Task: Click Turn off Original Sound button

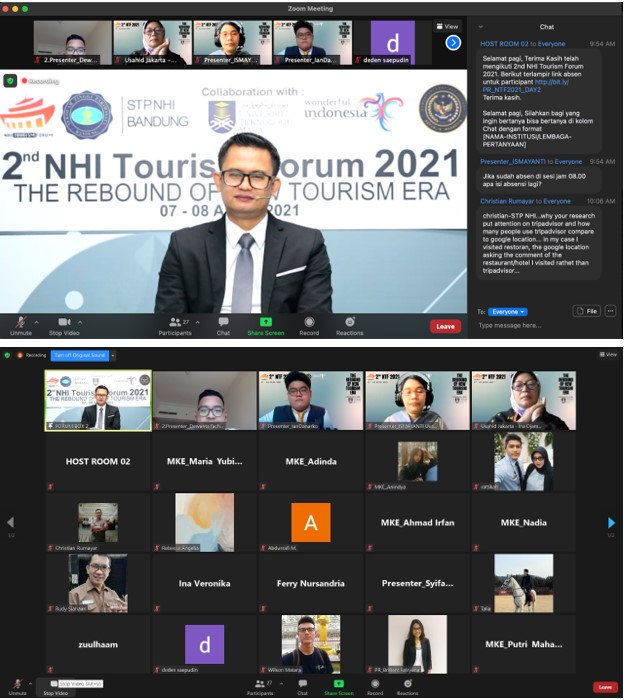Action: pos(79,355)
